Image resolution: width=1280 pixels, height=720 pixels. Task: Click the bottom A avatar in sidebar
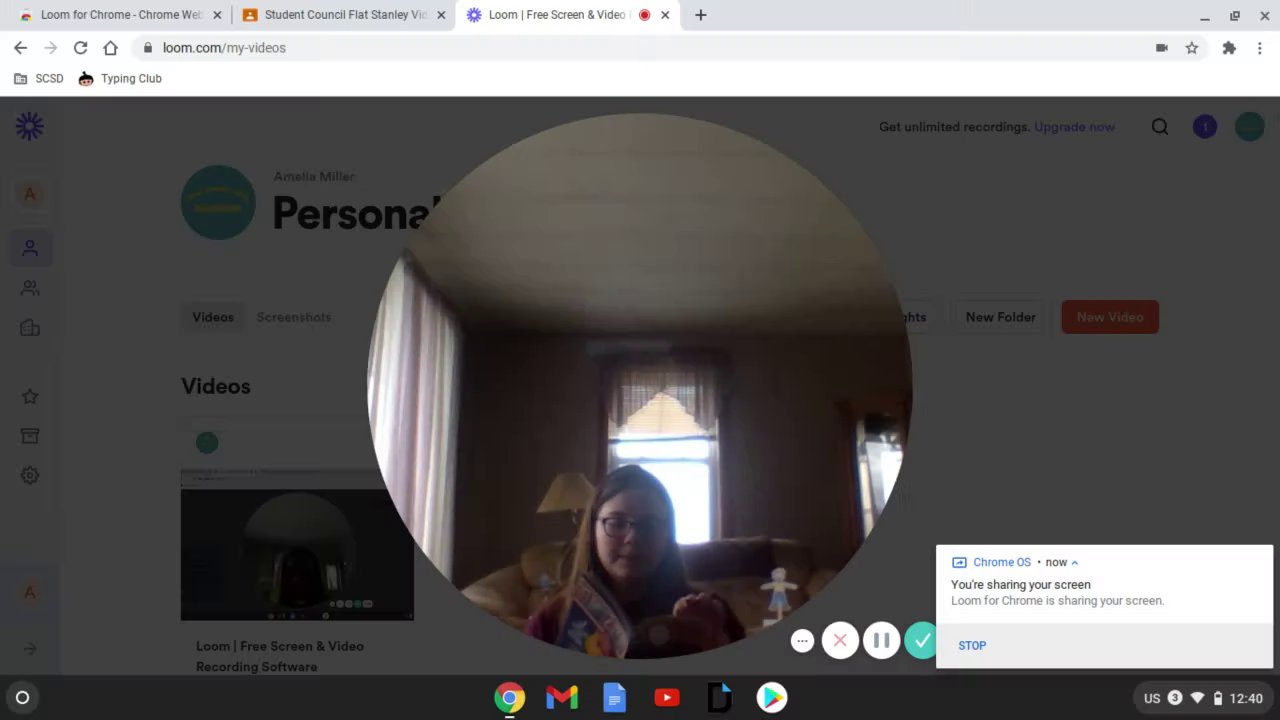30,592
